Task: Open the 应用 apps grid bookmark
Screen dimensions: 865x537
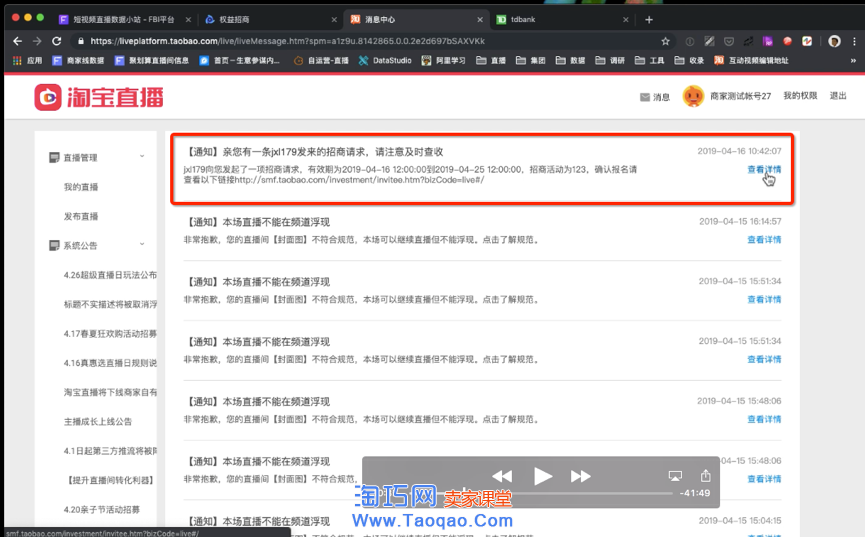Action: pyautogui.click(x=28, y=60)
